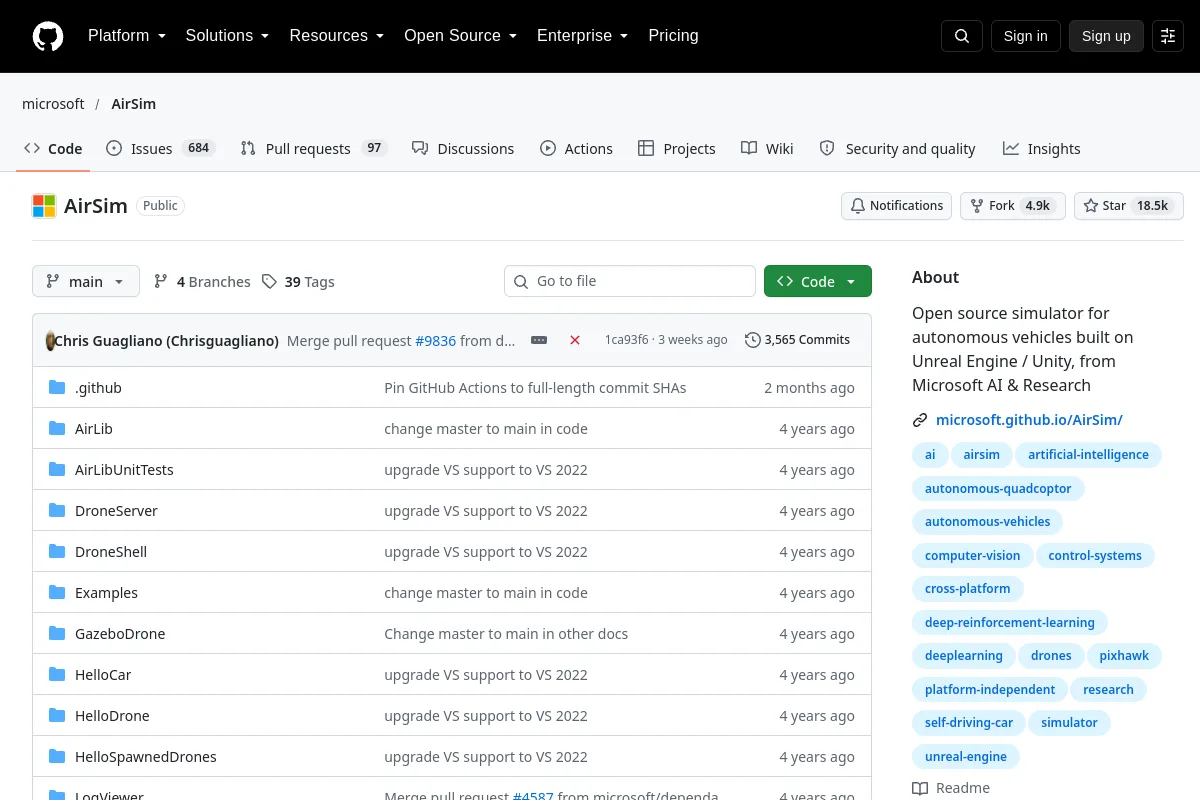Image resolution: width=1200 pixels, height=800 pixels.
Task: Open appearance settings icon in header
Action: [1168, 36]
